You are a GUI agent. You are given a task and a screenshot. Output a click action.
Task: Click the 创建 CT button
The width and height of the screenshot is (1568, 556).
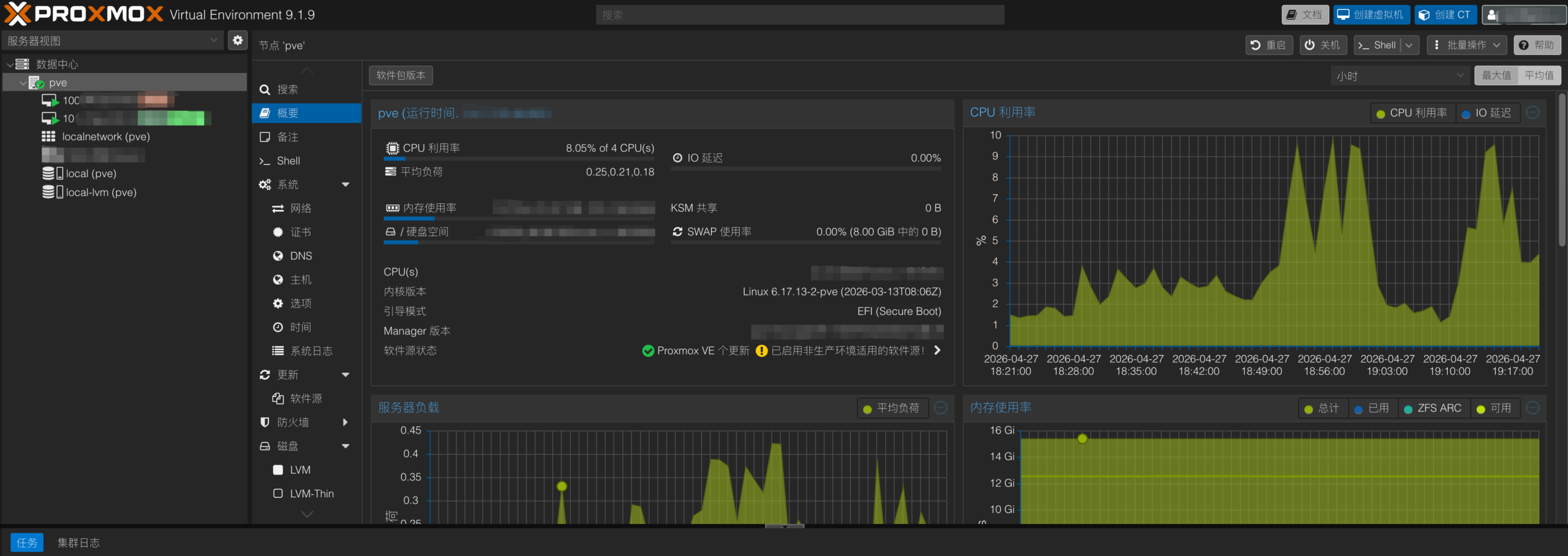coord(1445,15)
